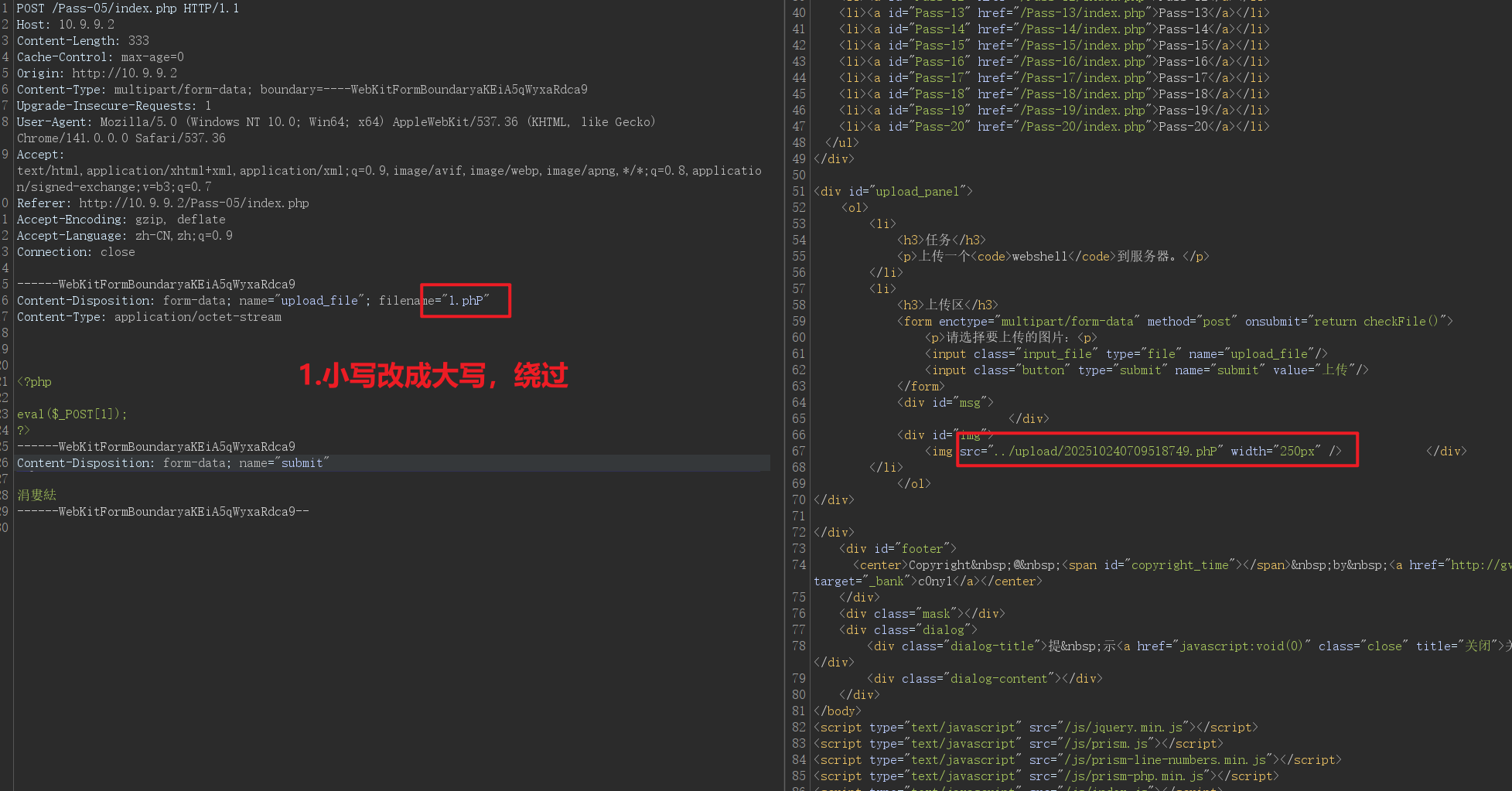Click the copyright_time span center line
The image size is (1512, 791).
[1182, 565]
